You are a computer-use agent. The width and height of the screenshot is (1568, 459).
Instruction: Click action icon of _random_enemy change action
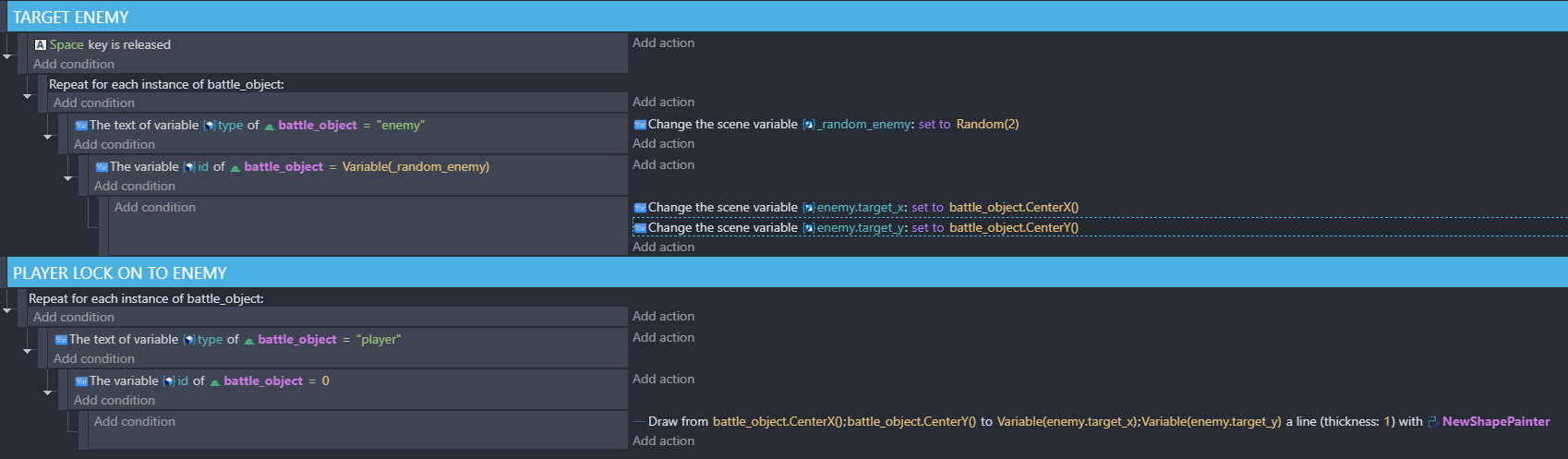coord(640,125)
